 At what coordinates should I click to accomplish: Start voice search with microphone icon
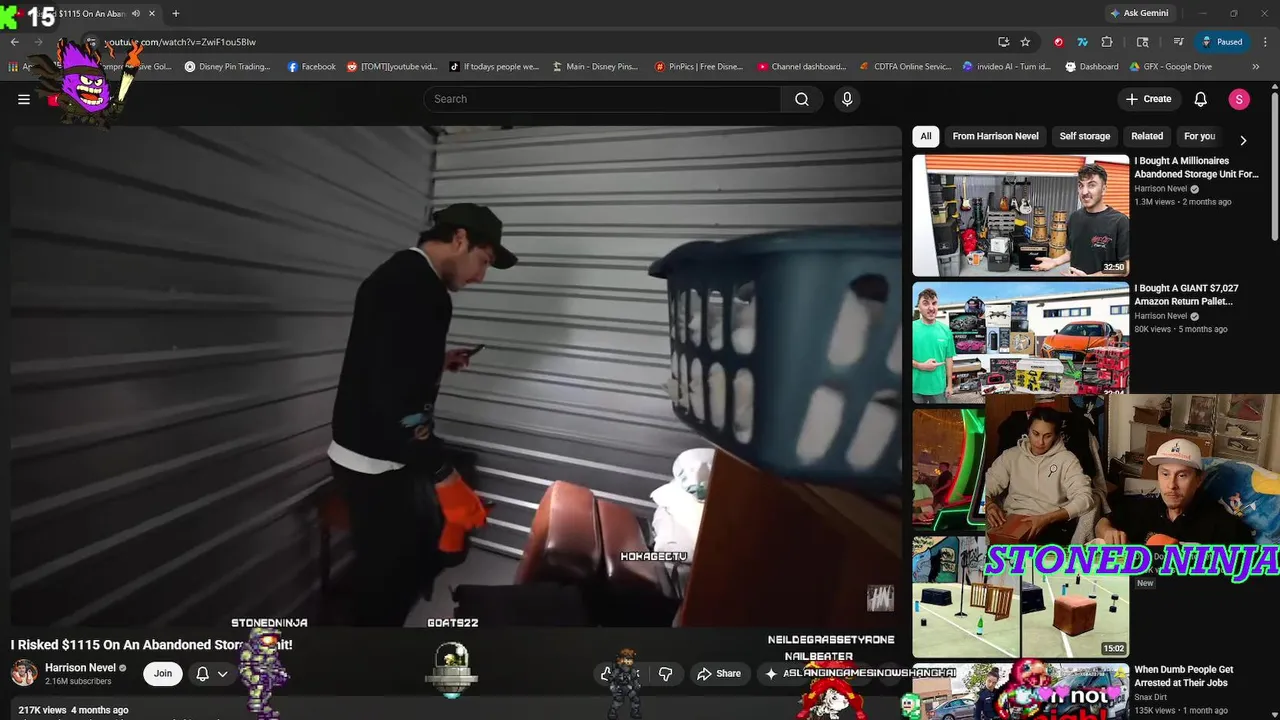point(847,99)
